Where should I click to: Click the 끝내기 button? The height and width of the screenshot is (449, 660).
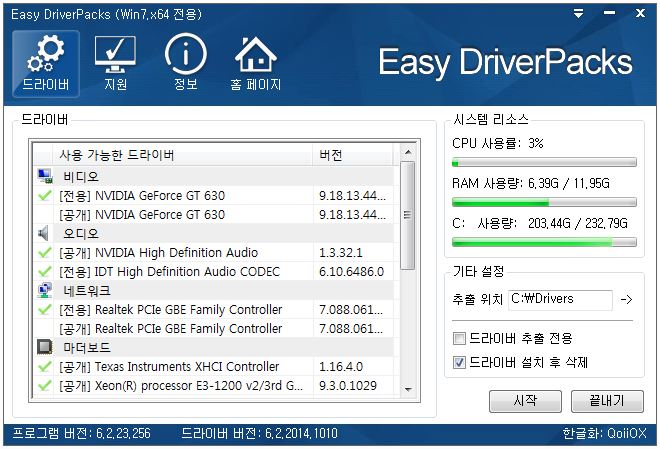(x=607, y=401)
